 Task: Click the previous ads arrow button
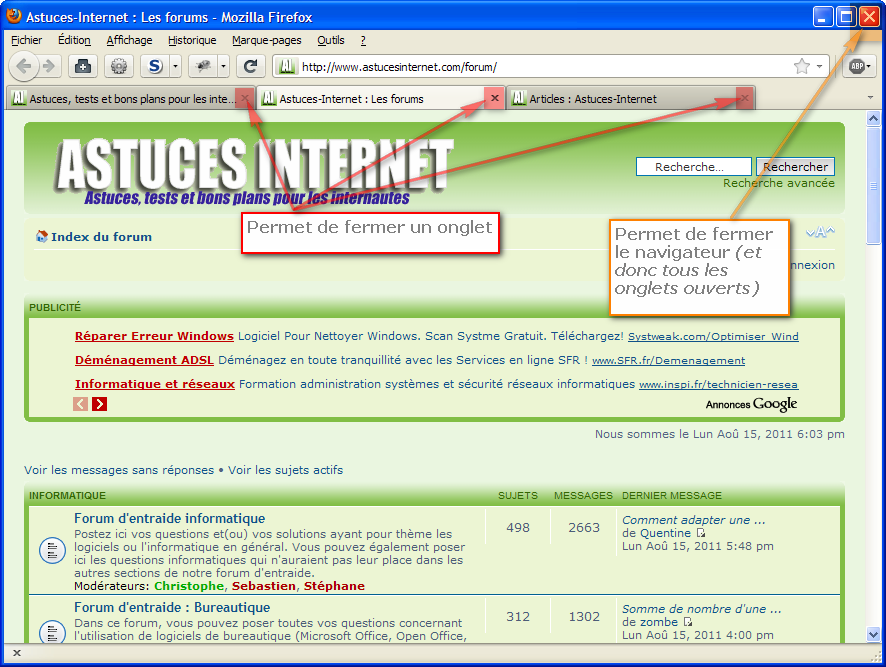(80, 404)
